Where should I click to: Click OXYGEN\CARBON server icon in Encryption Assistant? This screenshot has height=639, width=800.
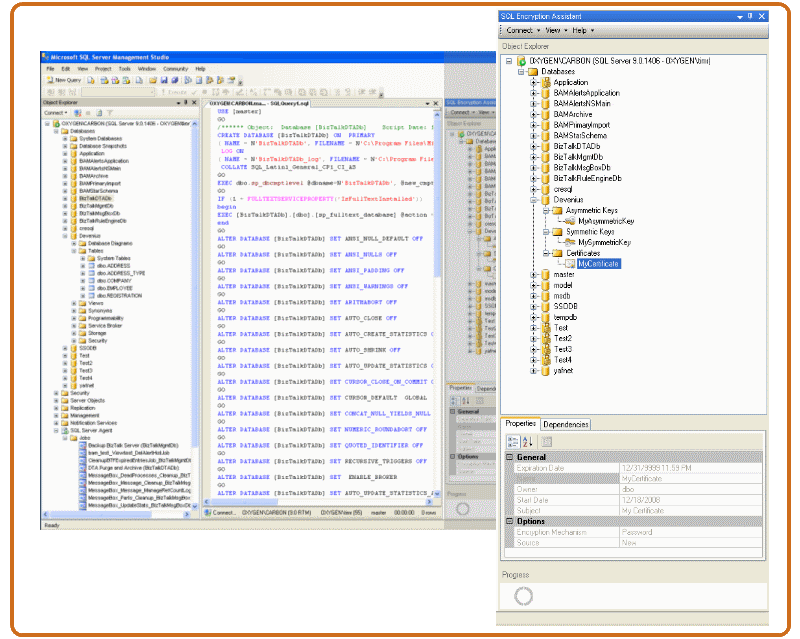pyautogui.click(x=521, y=61)
